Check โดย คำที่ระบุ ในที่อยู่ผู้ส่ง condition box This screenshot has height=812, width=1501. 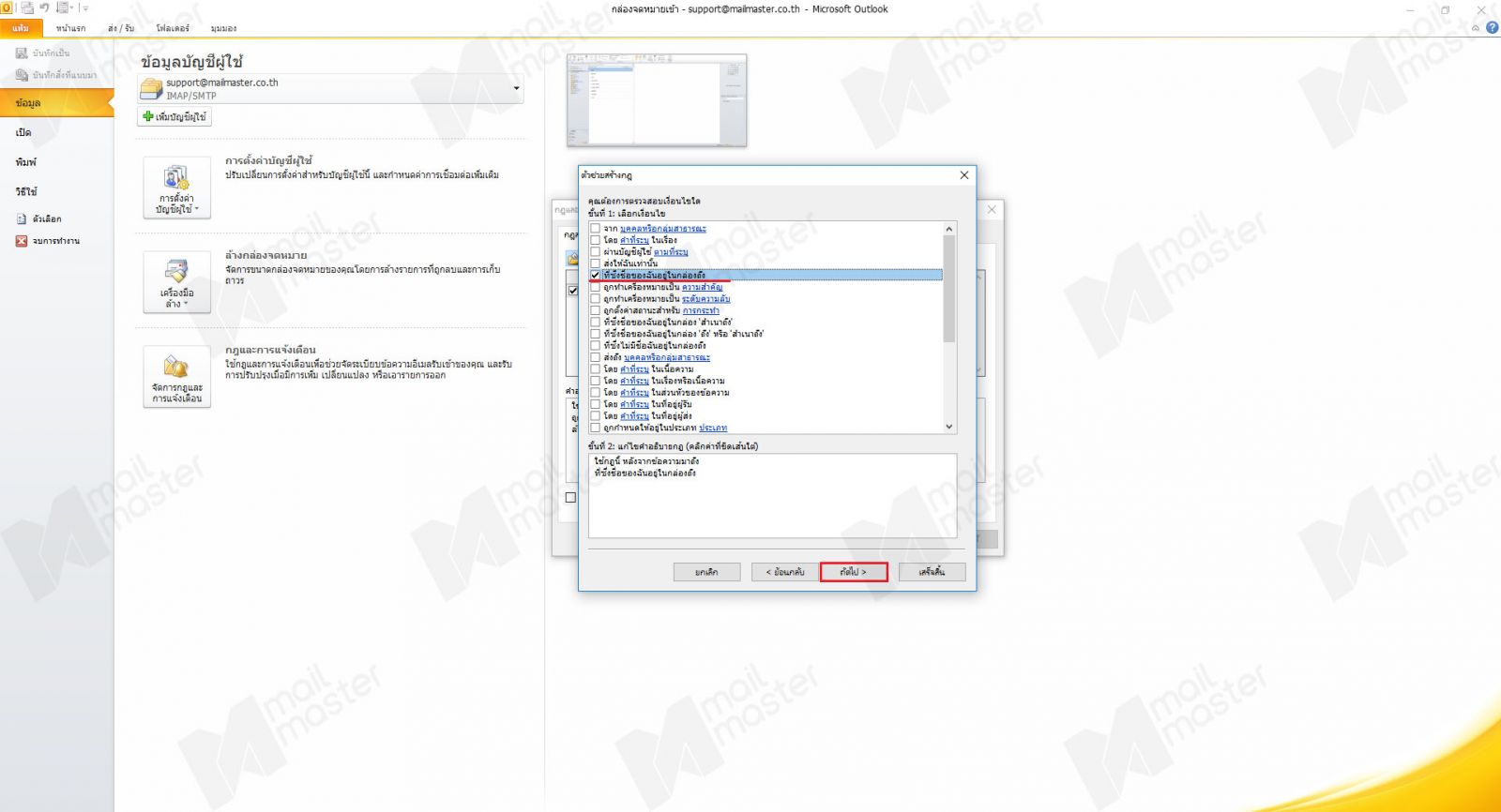595,415
